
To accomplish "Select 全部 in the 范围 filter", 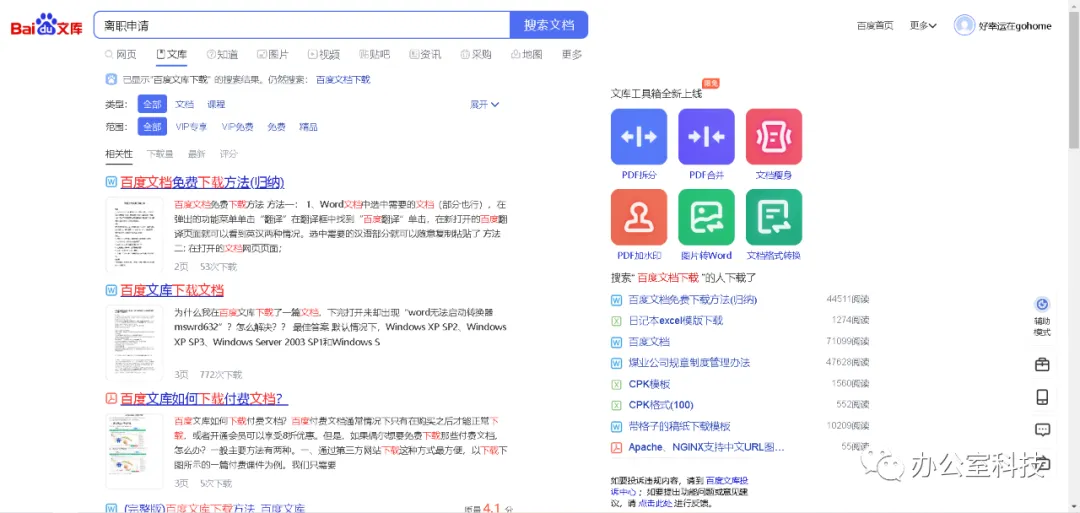I will 152,127.
